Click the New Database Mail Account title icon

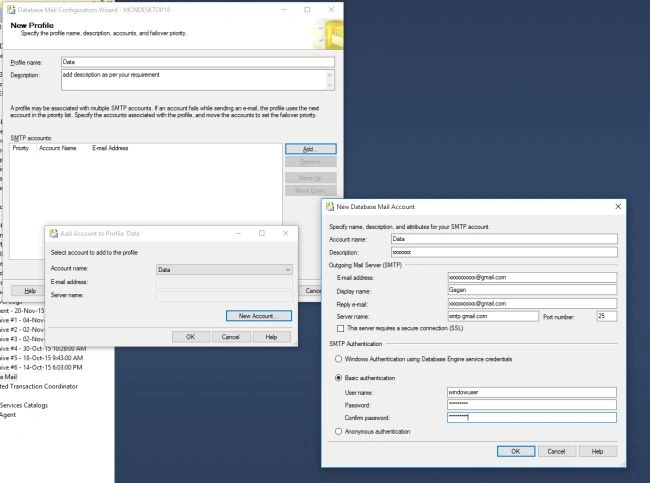tap(330, 206)
